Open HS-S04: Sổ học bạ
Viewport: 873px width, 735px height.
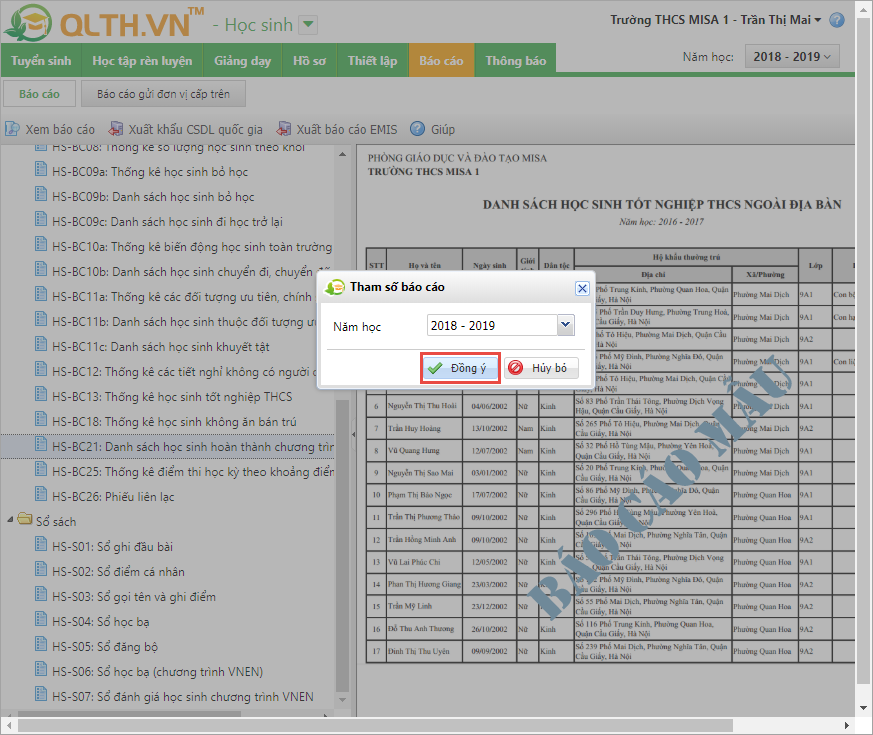(101, 622)
